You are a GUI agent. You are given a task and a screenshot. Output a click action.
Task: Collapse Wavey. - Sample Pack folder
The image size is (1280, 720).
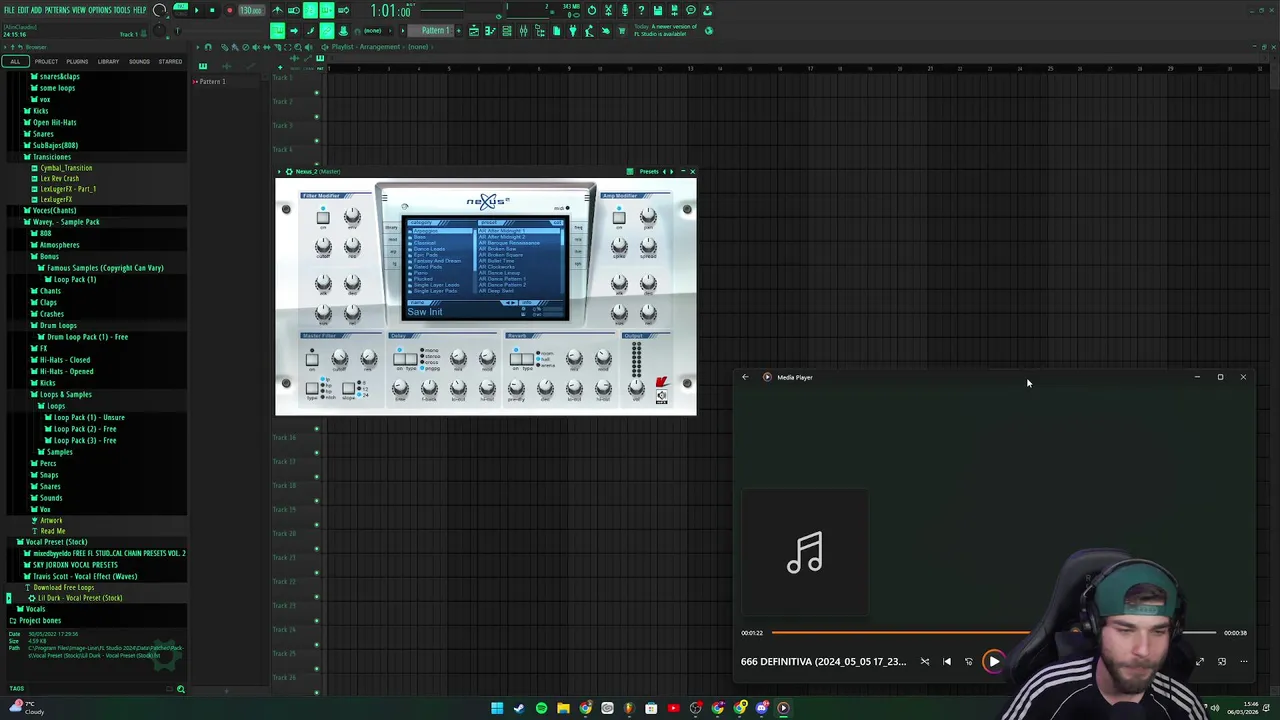(65, 222)
